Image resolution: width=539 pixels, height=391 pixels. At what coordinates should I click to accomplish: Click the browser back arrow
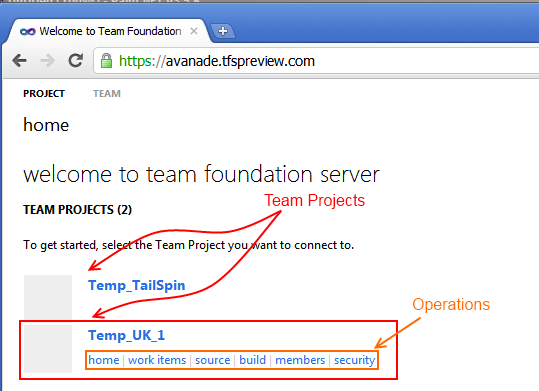pos(20,61)
